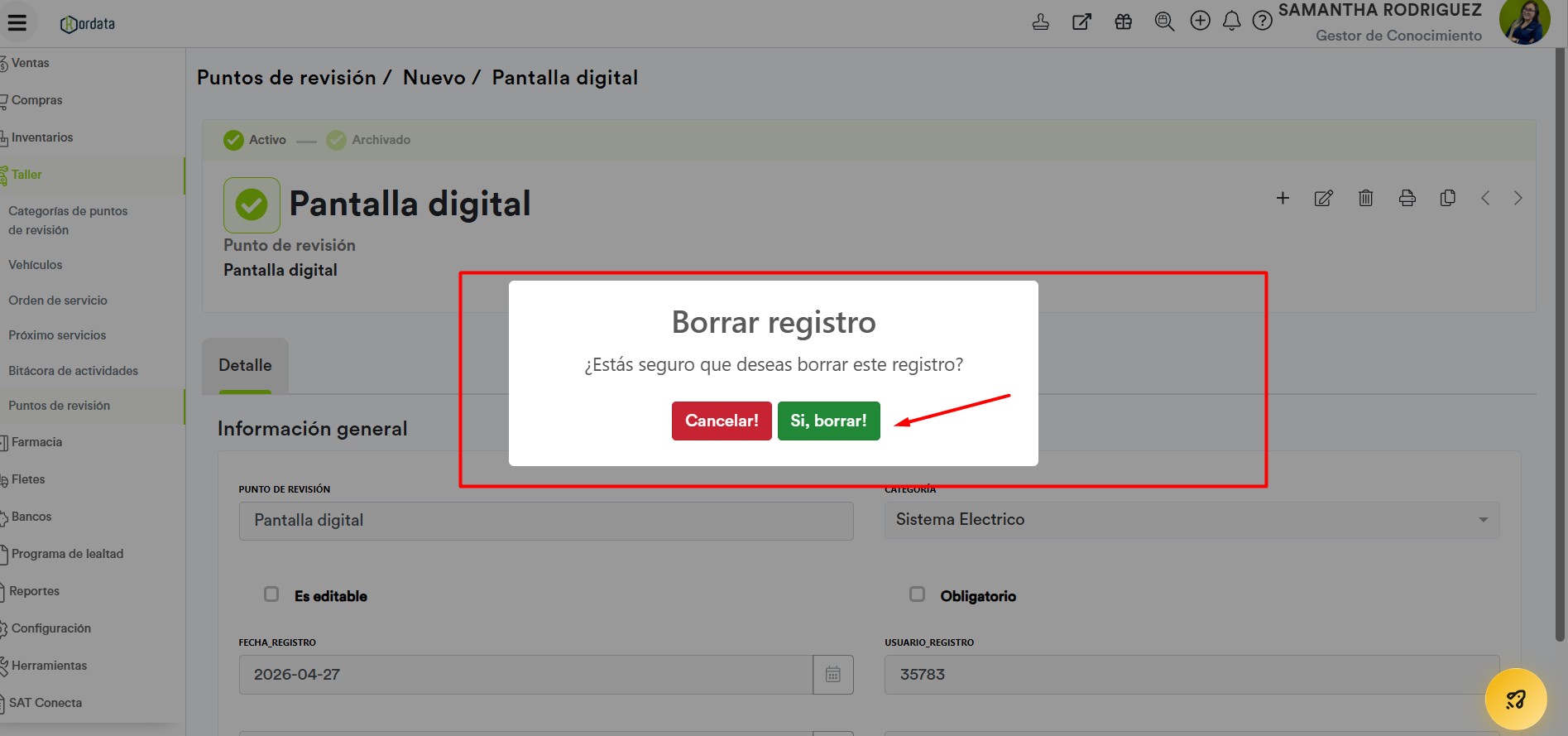Image resolution: width=1568 pixels, height=736 pixels.
Task: Click the Kordata logo
Action: [x=88, y=24]
